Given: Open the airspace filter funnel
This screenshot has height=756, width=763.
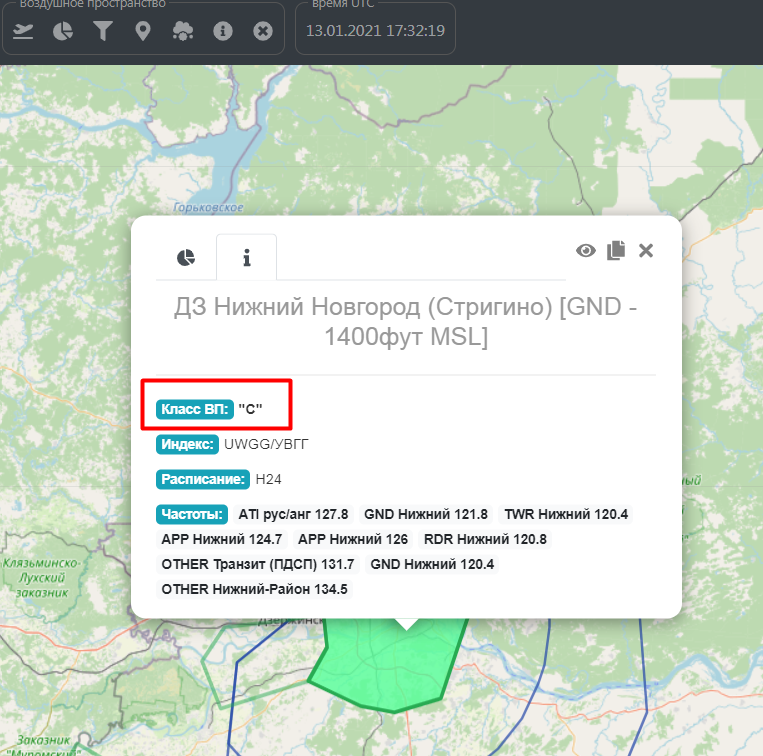Looking at the screenshot, I should point(103,32).
